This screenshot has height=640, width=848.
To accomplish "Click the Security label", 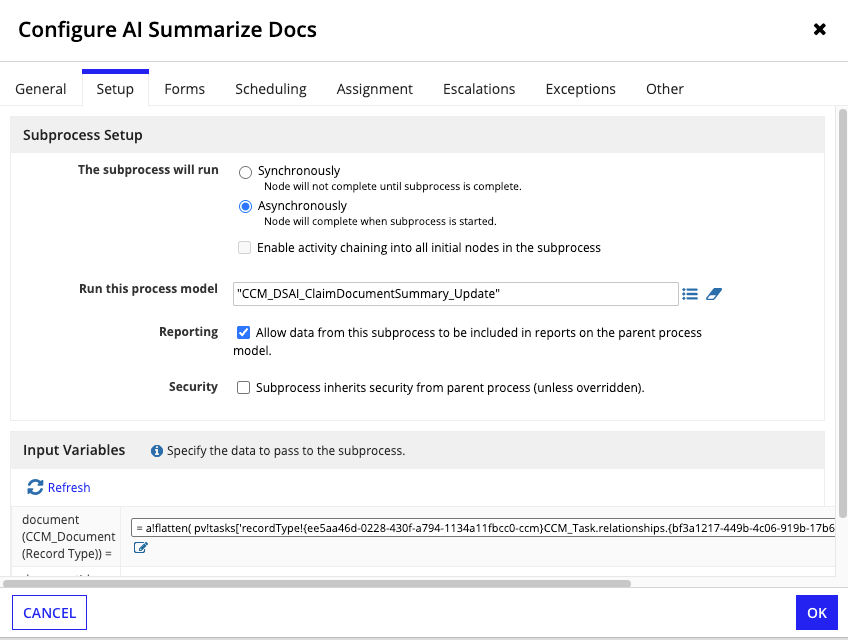I will (x=193, y=387).
